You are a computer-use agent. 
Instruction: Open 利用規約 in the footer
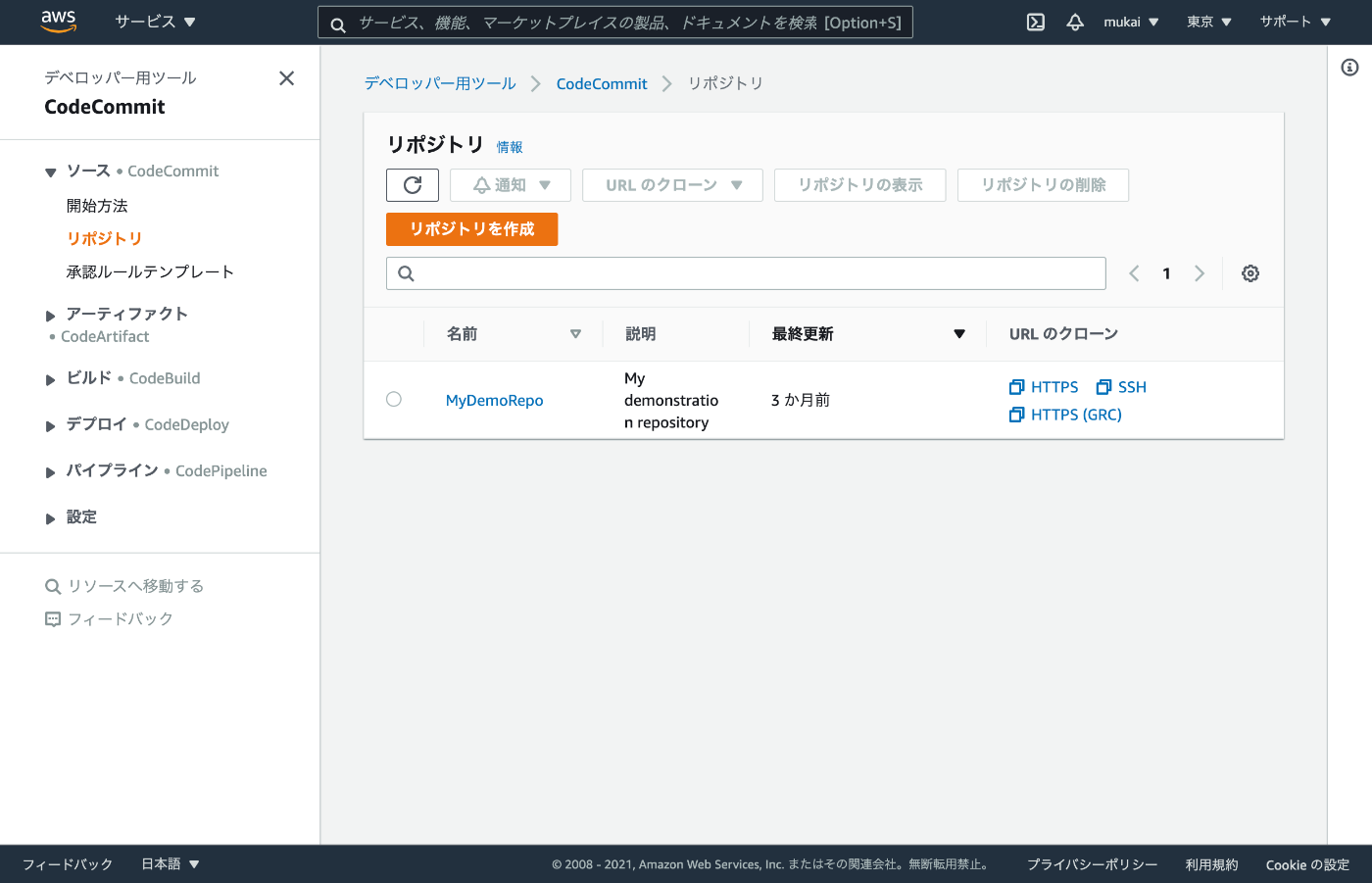click(1211, 864)
